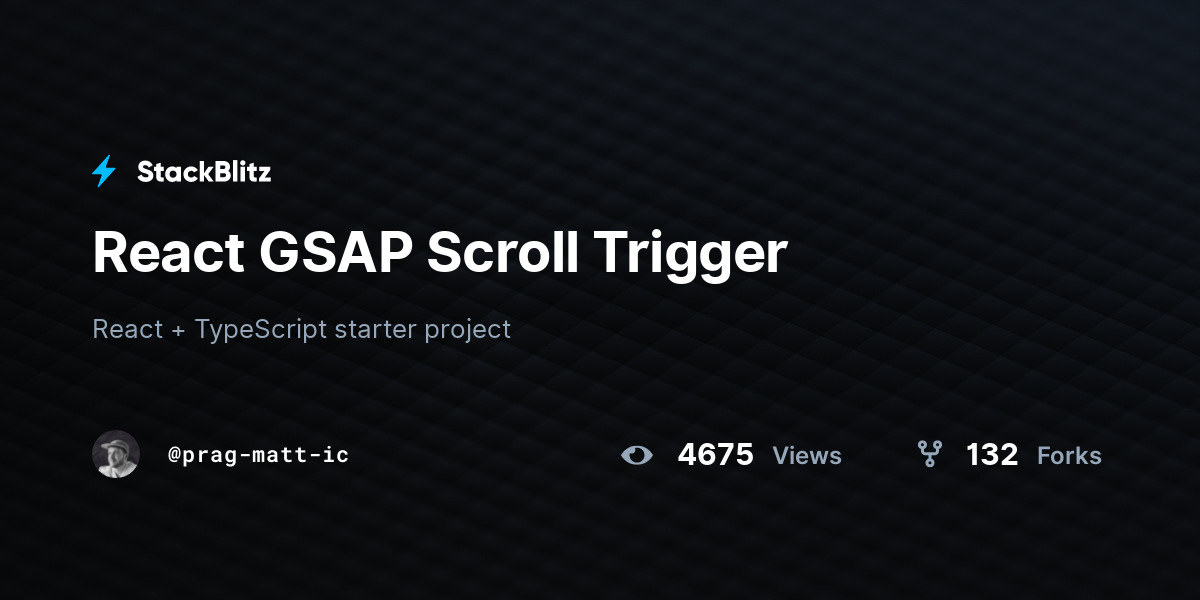Click the fork icon beside 132
Image resolution: width=1200 pixels, height=600 pixels.
[930, 455]
